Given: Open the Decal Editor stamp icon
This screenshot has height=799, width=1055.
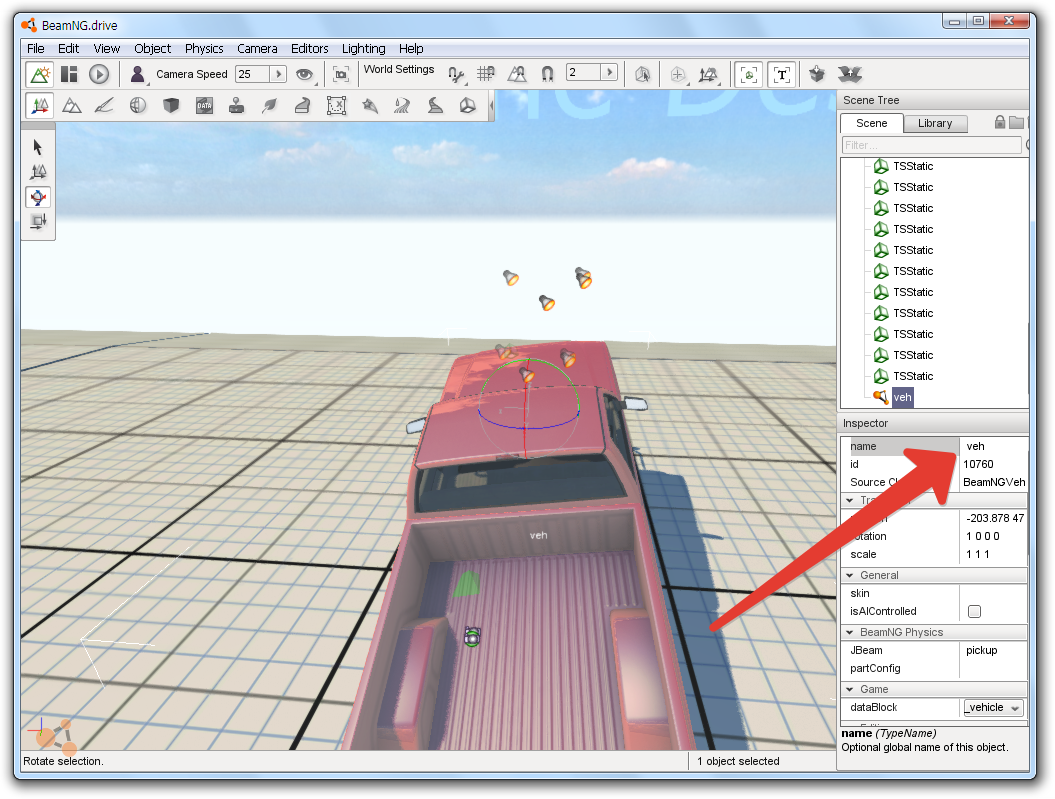Looking at the screenshot, I should 236,106.
